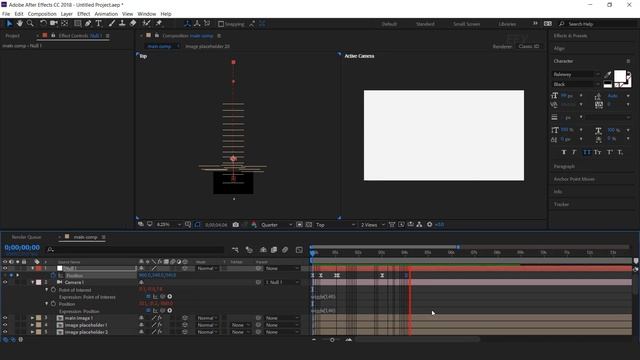Screen dimensions: 640x360
Task: Toggle Faux Bold in Character panel
Action: [564, 152]
